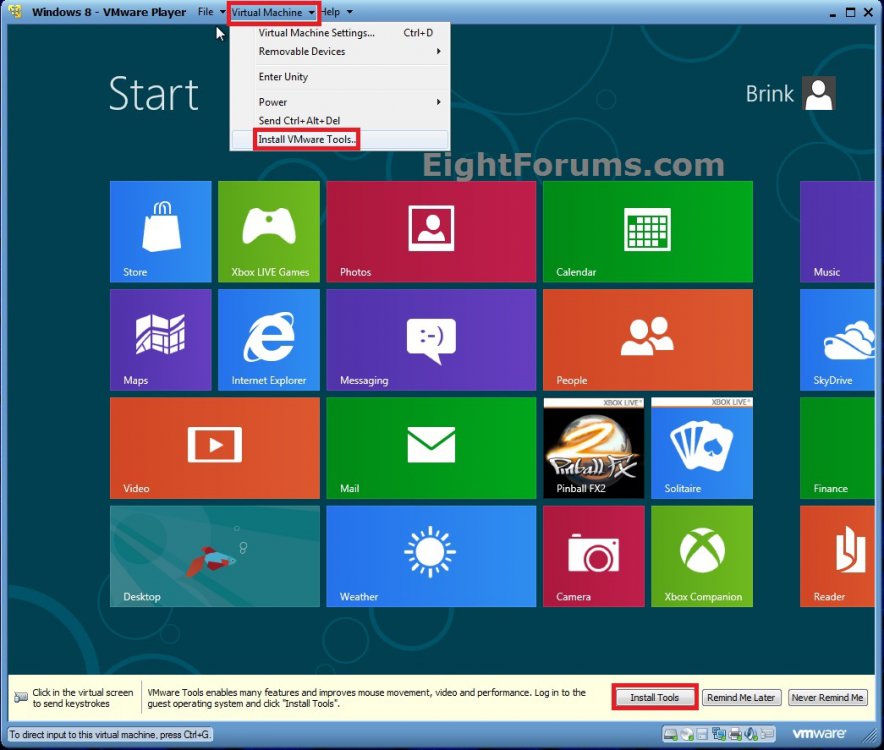
Task: Click the sound card status icon
Action: (x=750, y=734)
